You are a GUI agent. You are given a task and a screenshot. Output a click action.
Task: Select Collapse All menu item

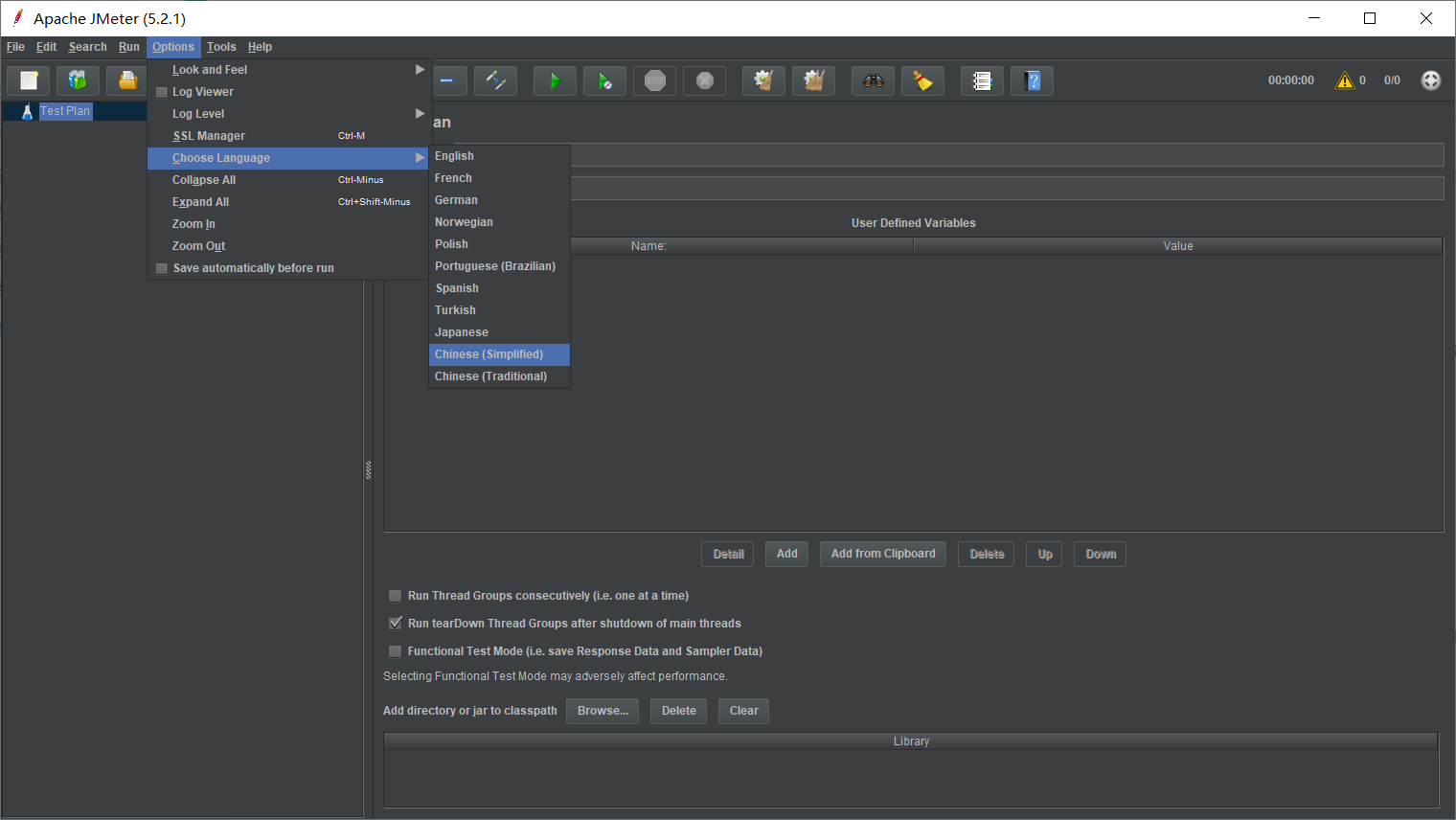click(288, 180)
